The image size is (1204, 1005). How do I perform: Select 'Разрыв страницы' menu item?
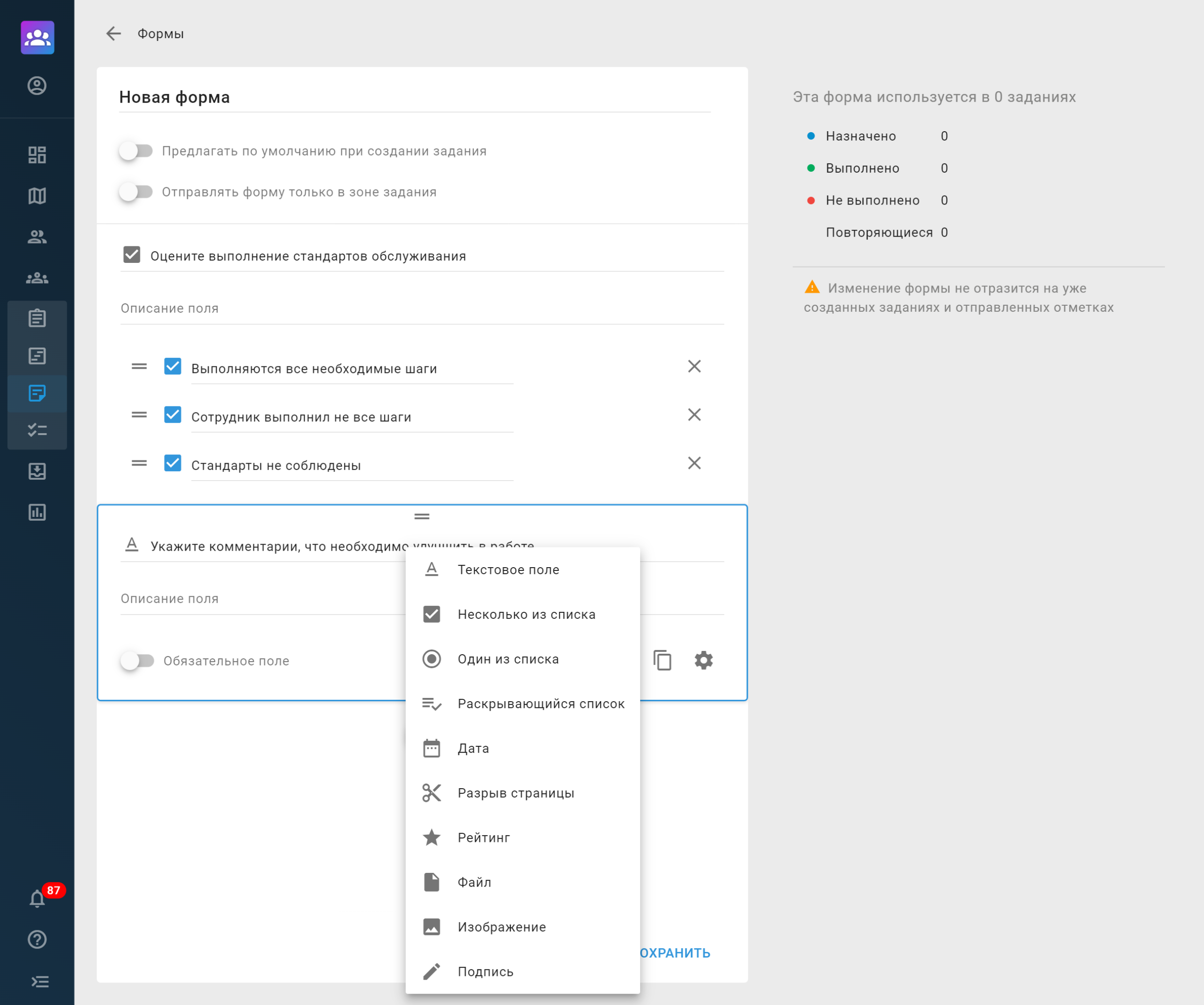pyautogui.click(x=523, y=793)
